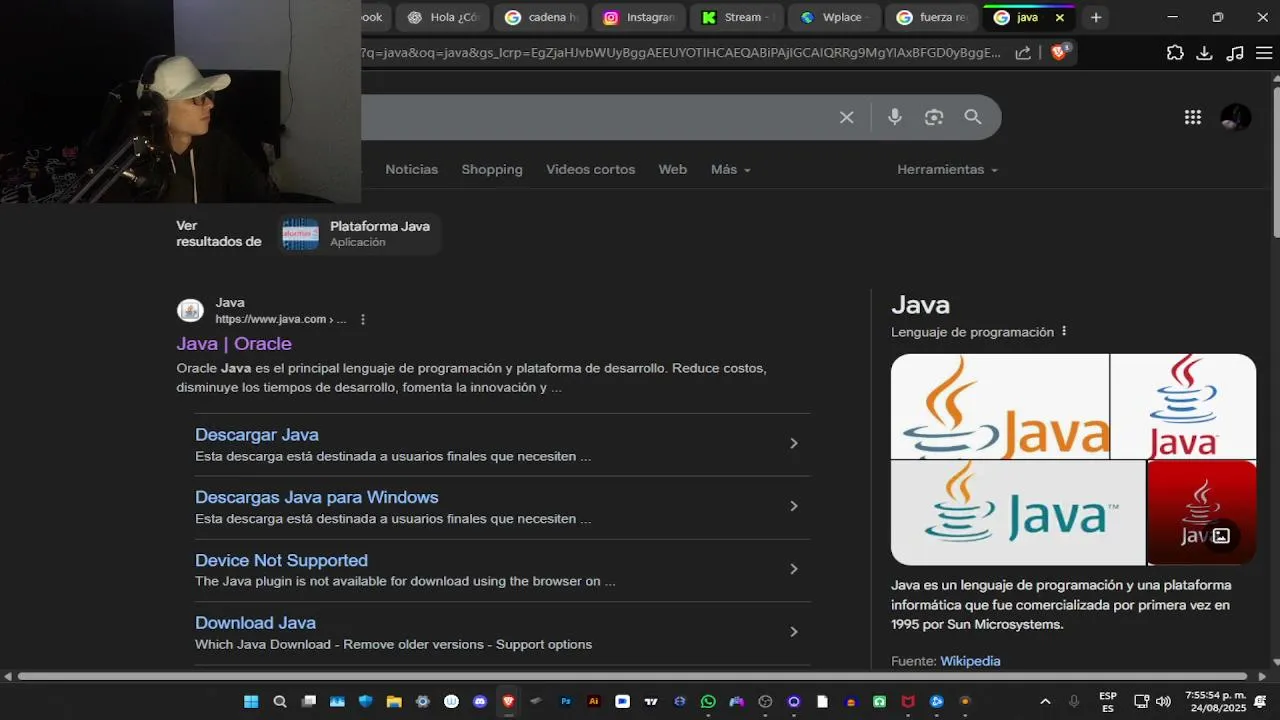The height and width of the screenshot is (720, 1280).
Task: Open the Brave Shields lion icon
Action: 1060,52
